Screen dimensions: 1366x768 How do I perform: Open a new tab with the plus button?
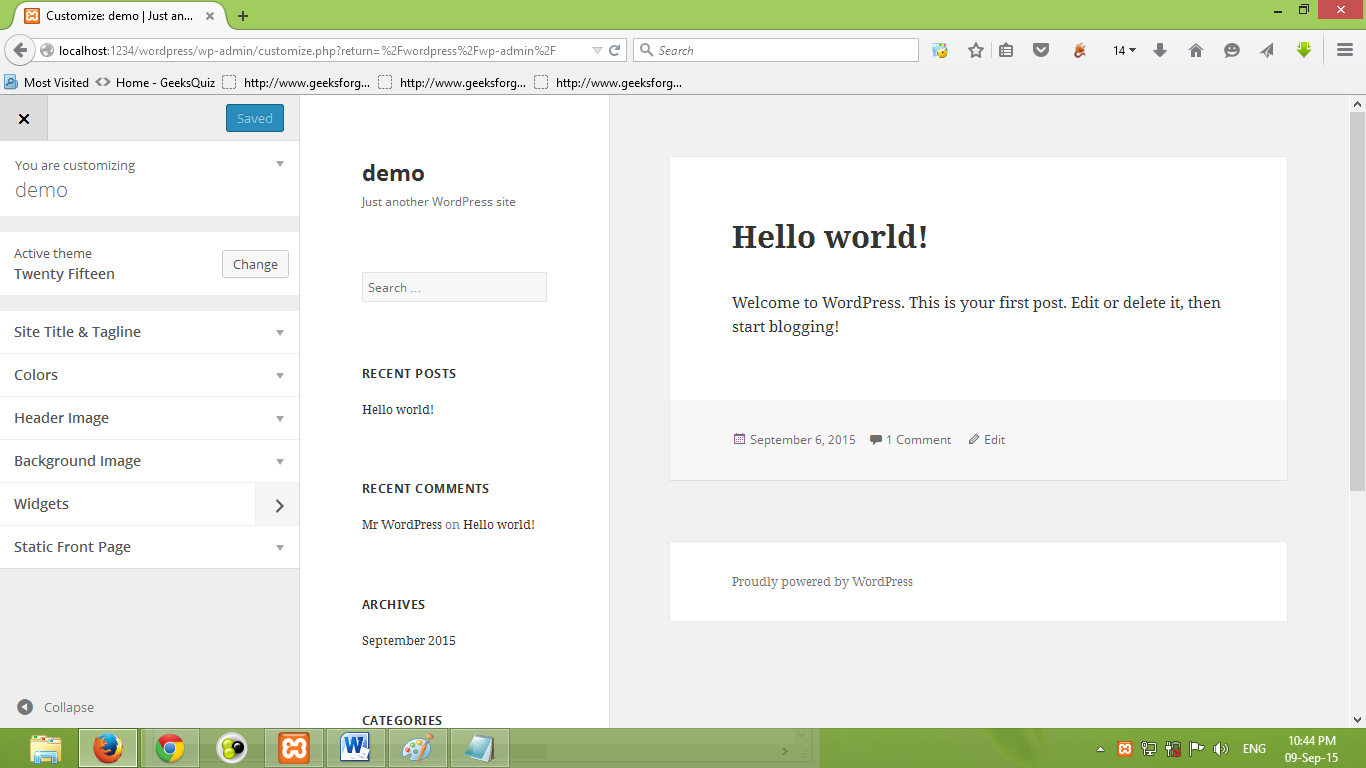pyautogui.click(x=243, y=16)
